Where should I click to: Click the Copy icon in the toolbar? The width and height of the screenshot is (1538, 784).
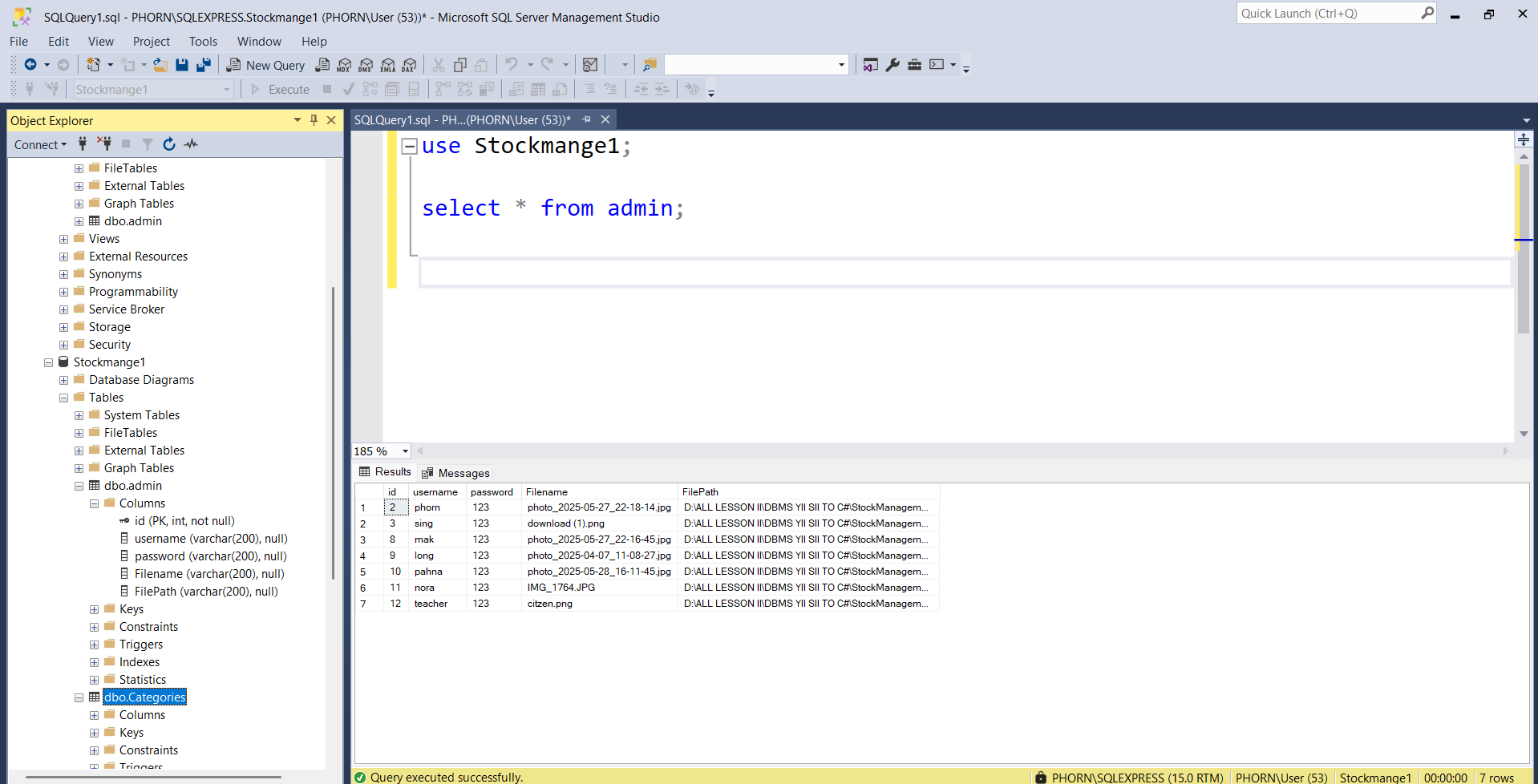click(x=460, y=65)
